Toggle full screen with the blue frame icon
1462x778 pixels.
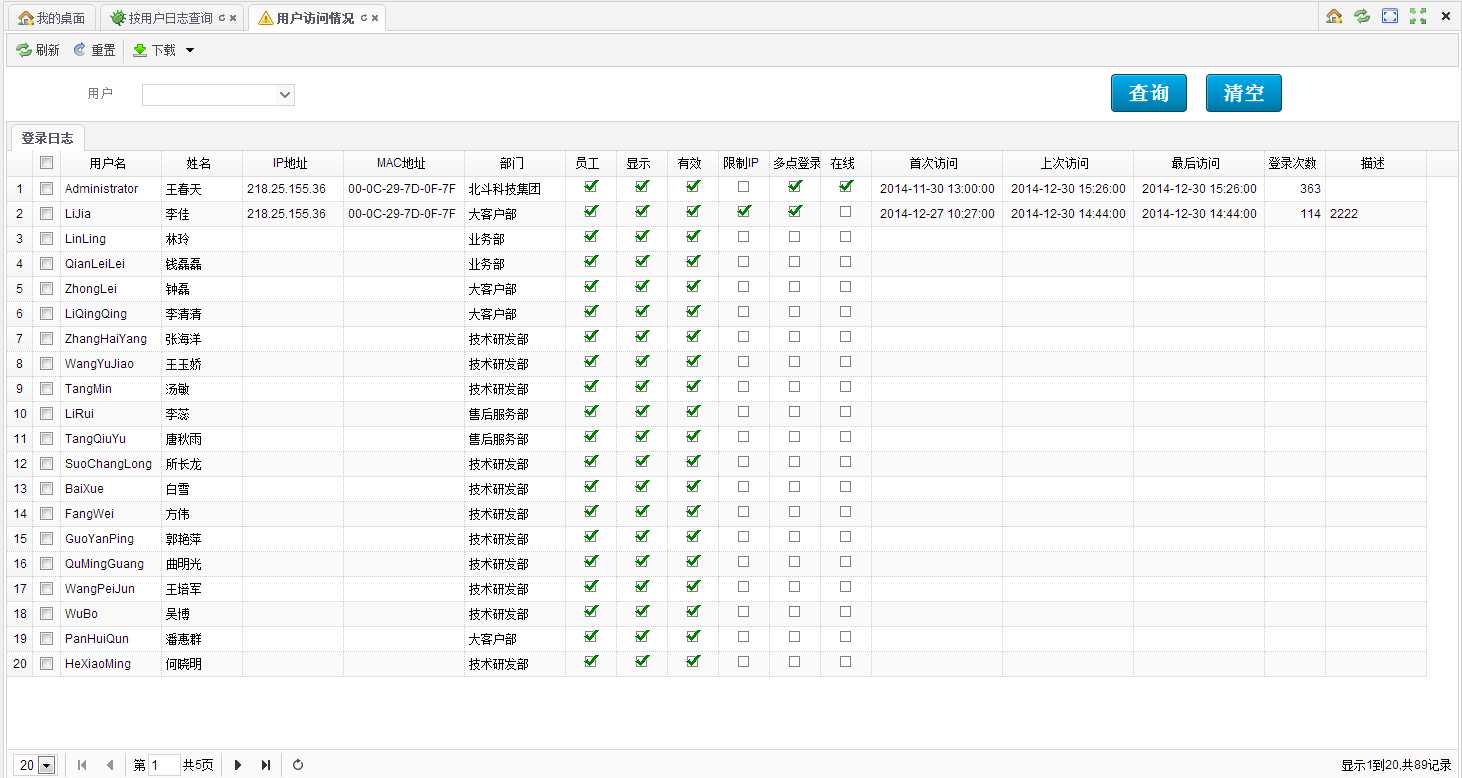coord(1390,16)
